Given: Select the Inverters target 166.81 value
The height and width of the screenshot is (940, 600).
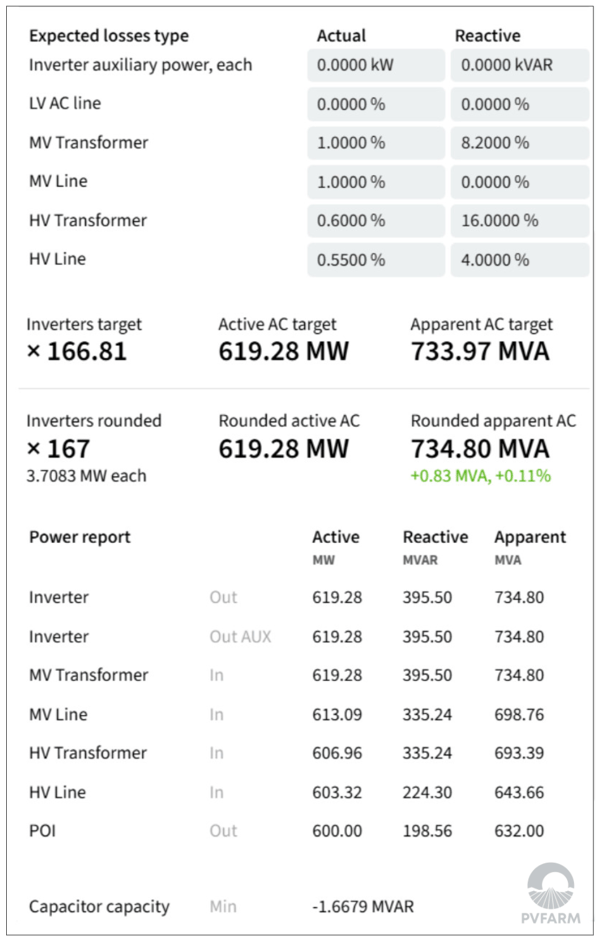Looking at the screenshot, I should [x=77, y=352].
